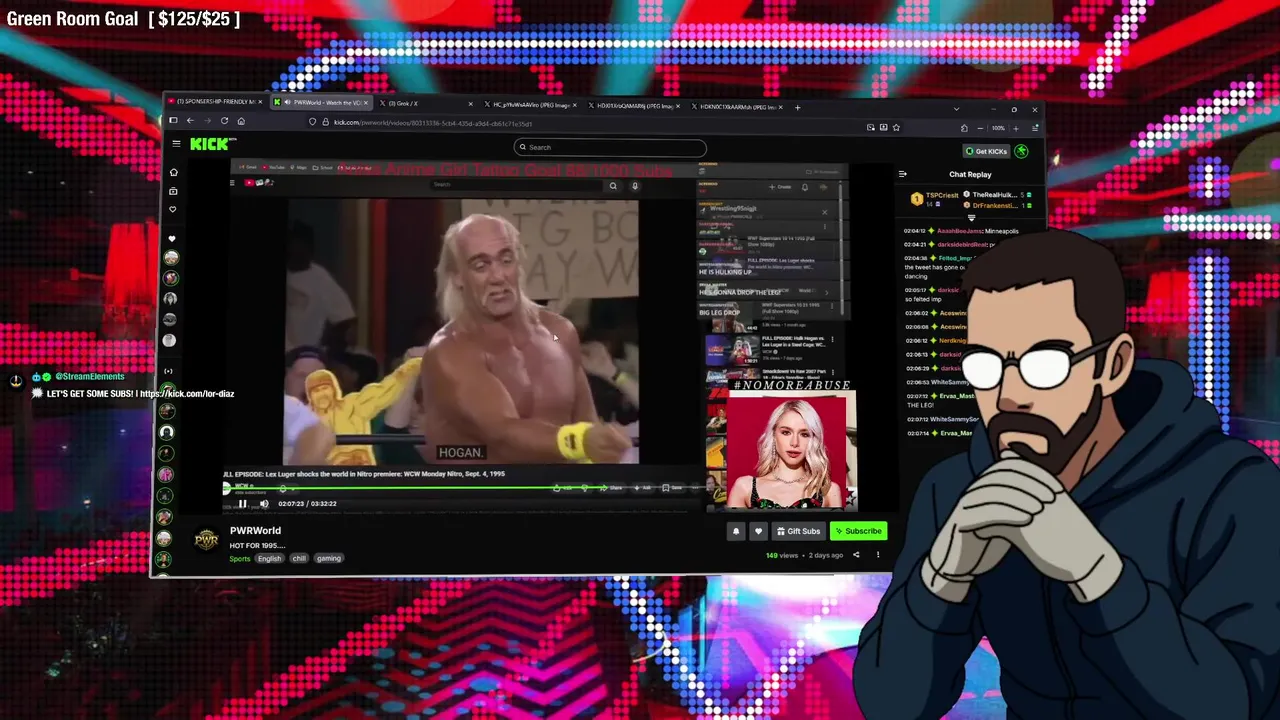
Task: Select the gaming tag
Action: click(x=329, y=558)
